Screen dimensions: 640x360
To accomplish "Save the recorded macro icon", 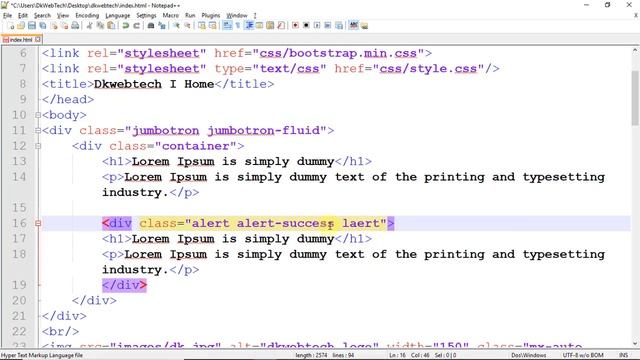I will 339,26.
